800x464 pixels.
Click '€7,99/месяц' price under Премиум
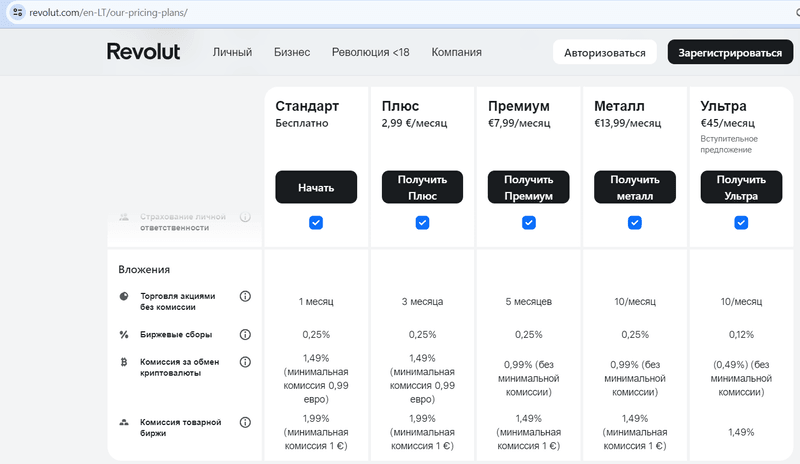tap(519, 123)
